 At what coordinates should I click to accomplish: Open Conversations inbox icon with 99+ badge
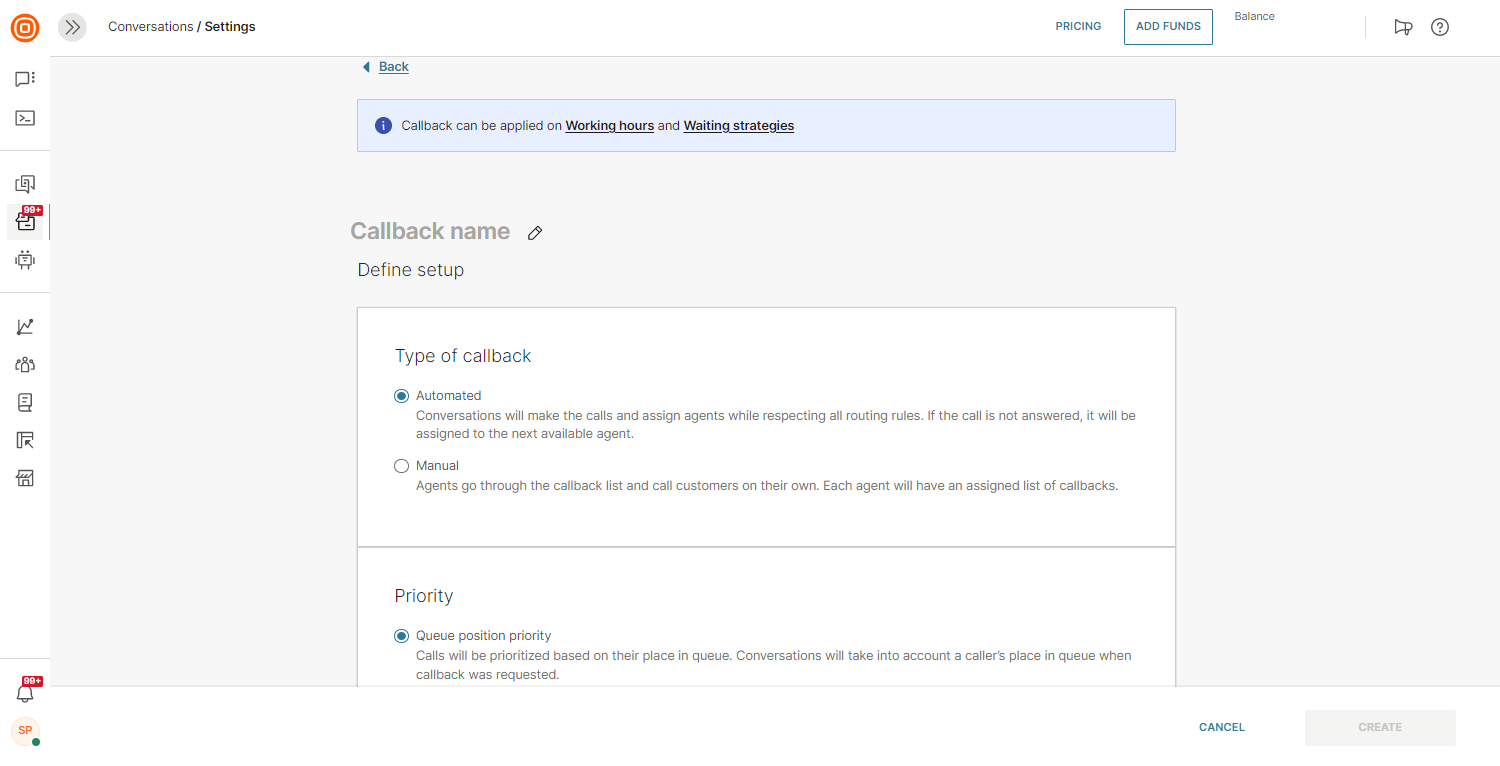point(25,222)
